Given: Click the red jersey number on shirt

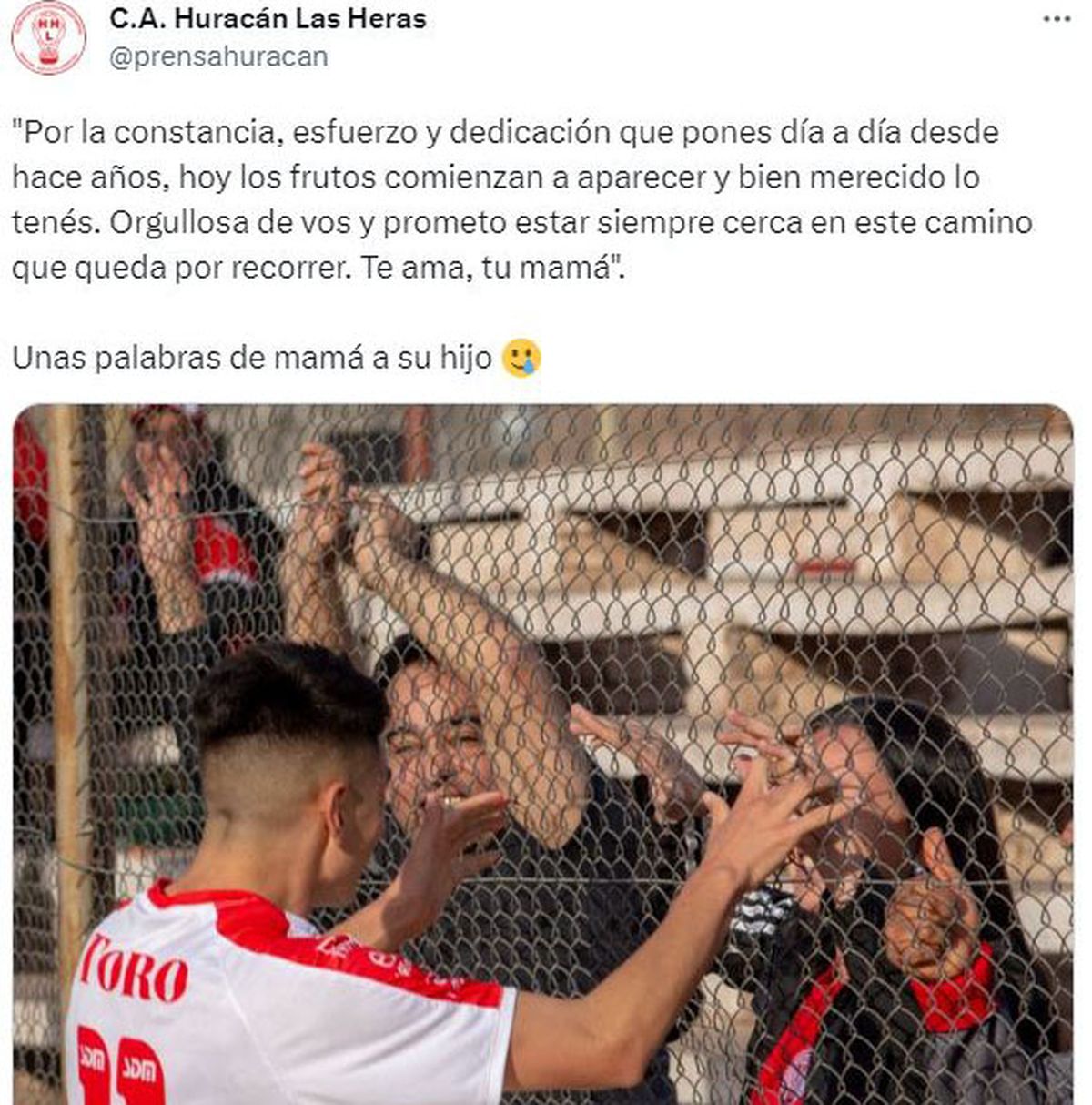Looking at the screenshot, I should tap(120, 1065).
